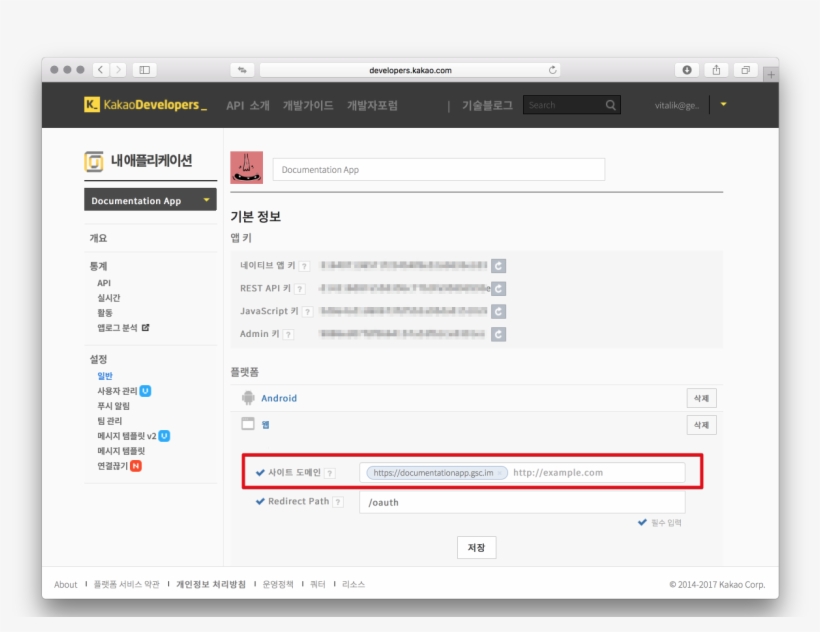This screenshot has width=820, height=632.
Task: Click the 필수 입력 check indicator
Action: (642, 521)
